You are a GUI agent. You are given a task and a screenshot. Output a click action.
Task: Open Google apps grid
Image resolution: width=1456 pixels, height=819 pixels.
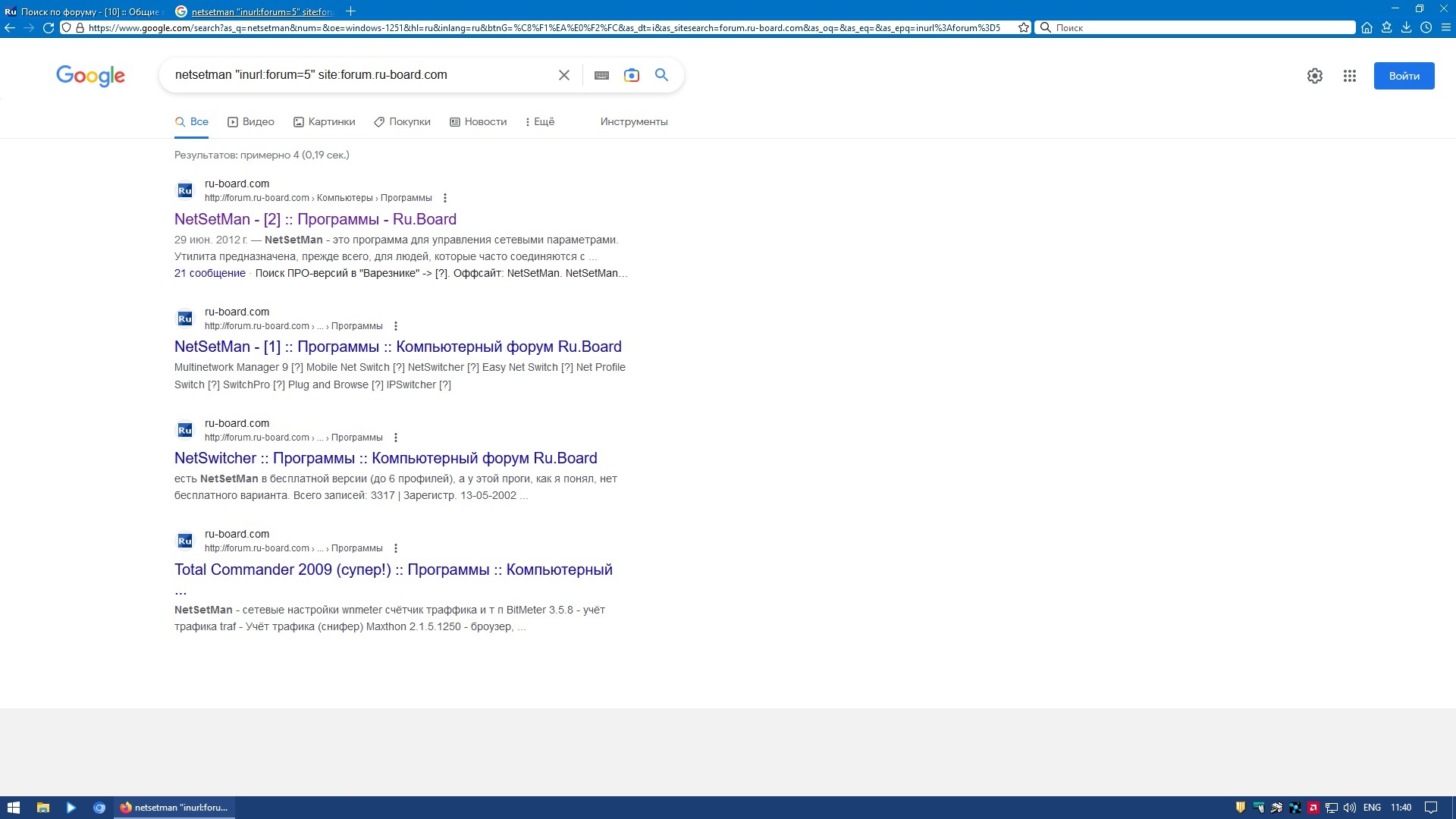[x=1350, y=76]
